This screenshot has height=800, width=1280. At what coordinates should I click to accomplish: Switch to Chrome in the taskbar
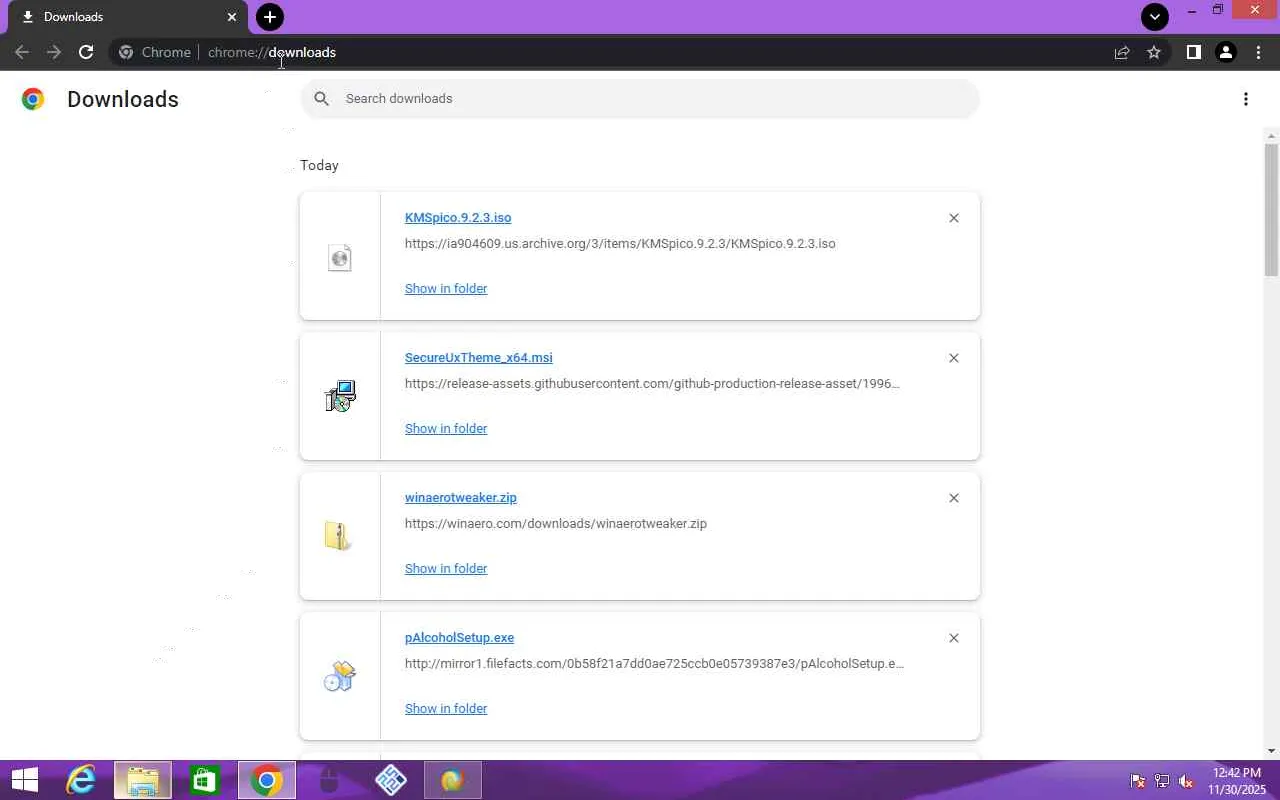267,780
